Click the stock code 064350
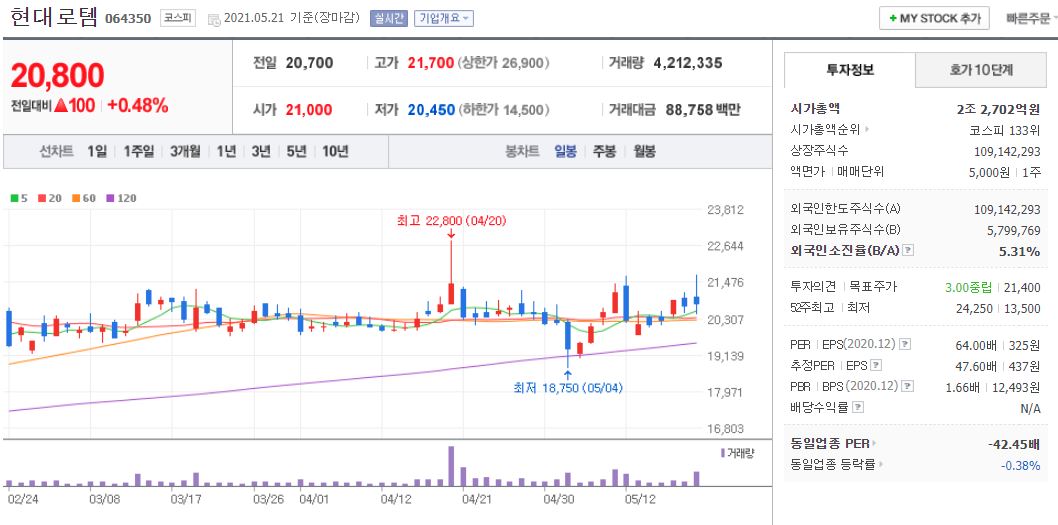Screen dimensions: 1058x525 point(128,19)
